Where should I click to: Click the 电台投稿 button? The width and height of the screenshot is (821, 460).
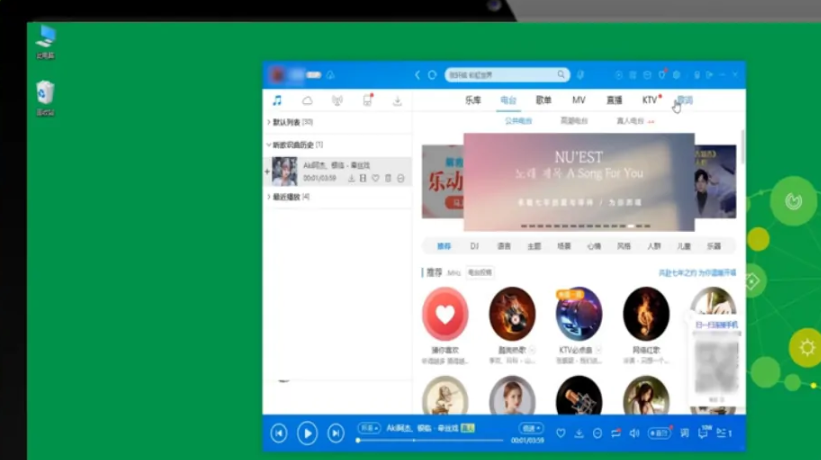tap(480, 273)
